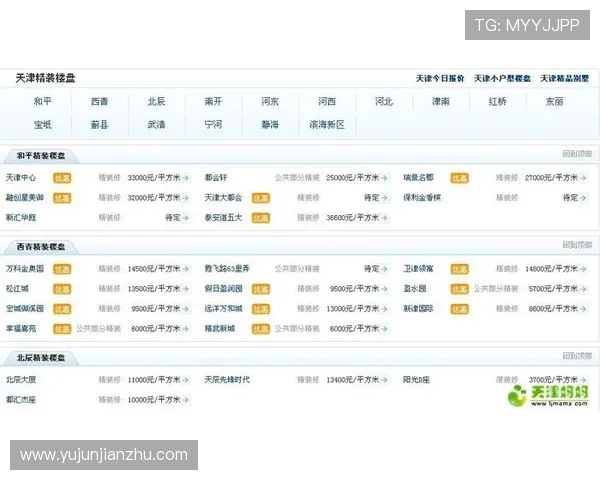Click the arrow icon after 天津中心 price
Viewport: 600px width, 480px height.
(186, 178)
